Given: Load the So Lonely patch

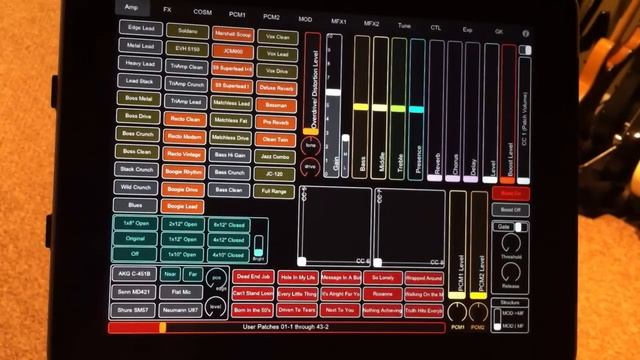Looking at the screenshot, I should 383,278.
